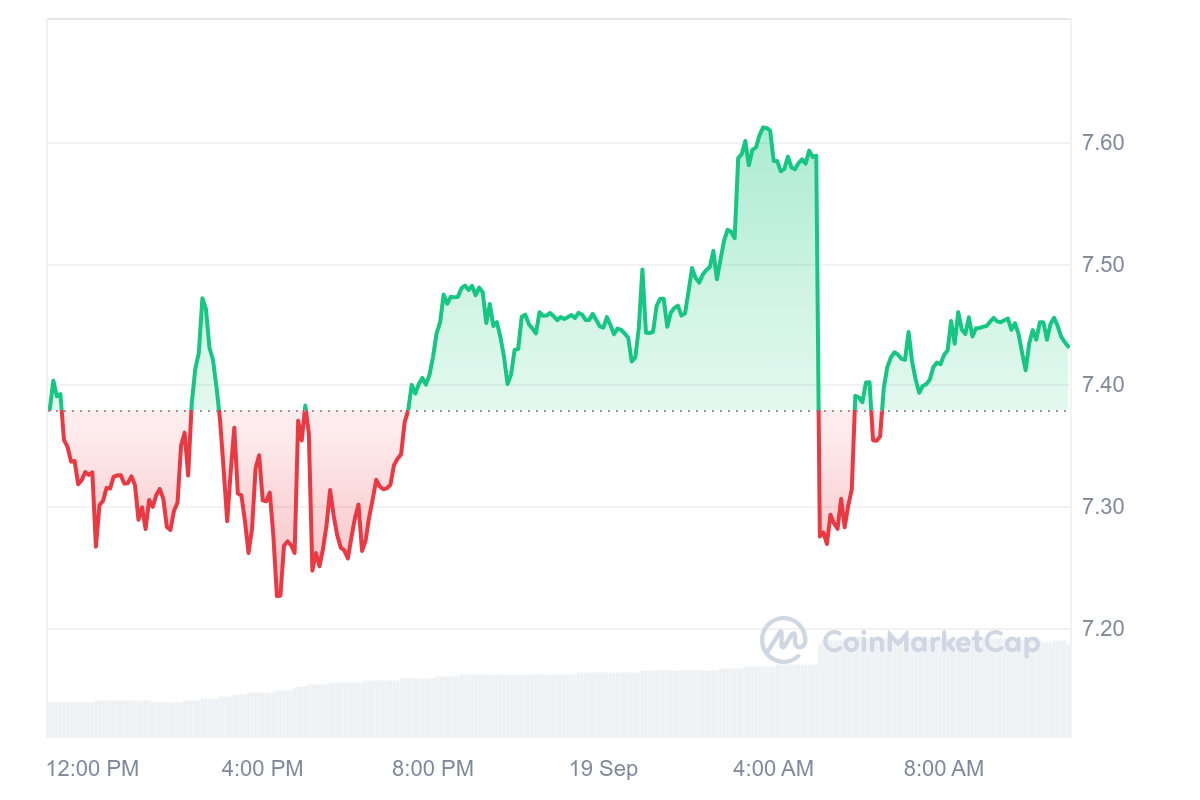Click the 7.50 price axis label
The image size is (1200, 800).
point(1103,265)
